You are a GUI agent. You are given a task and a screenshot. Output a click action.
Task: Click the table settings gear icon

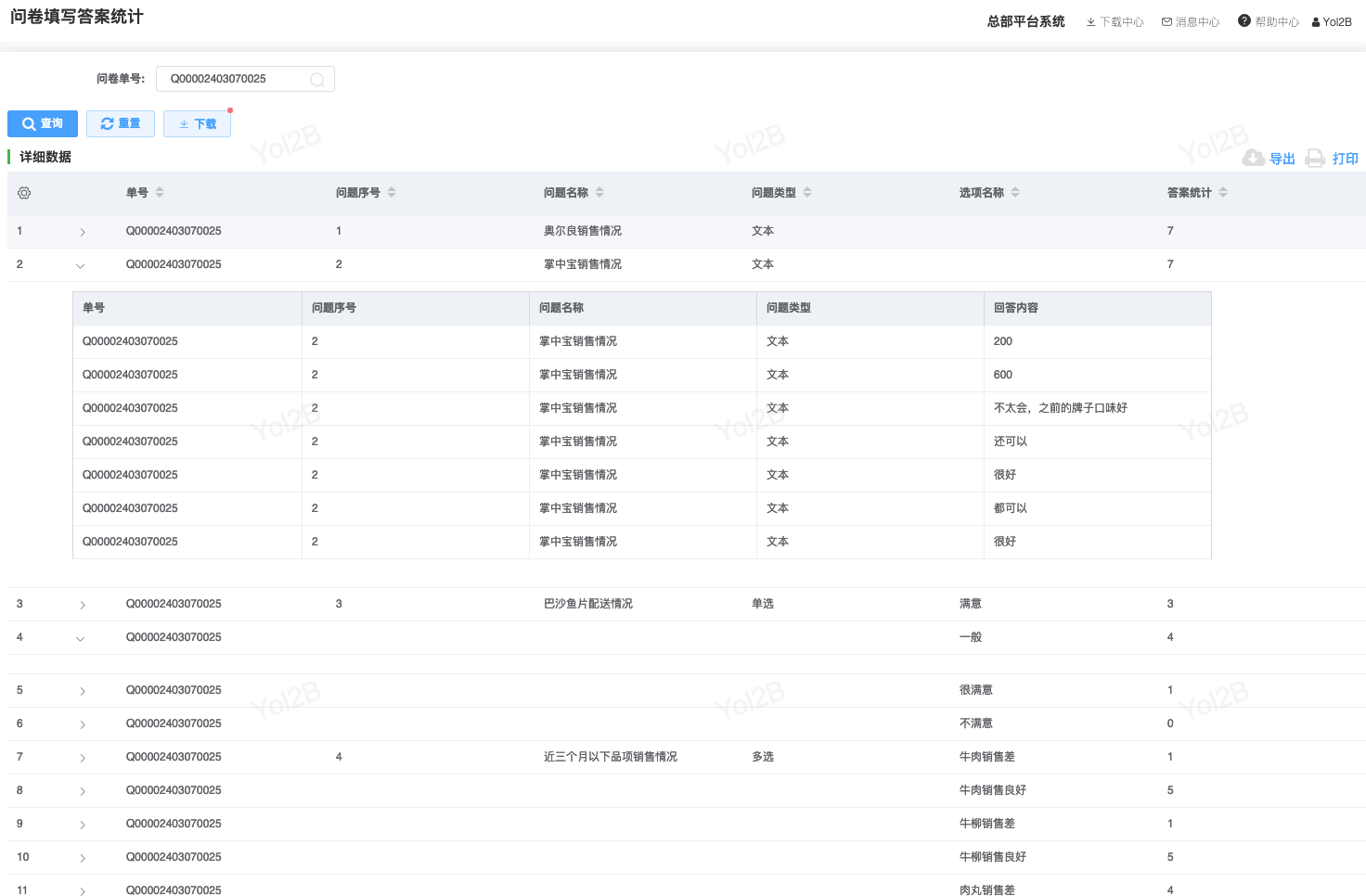(24, 193)
